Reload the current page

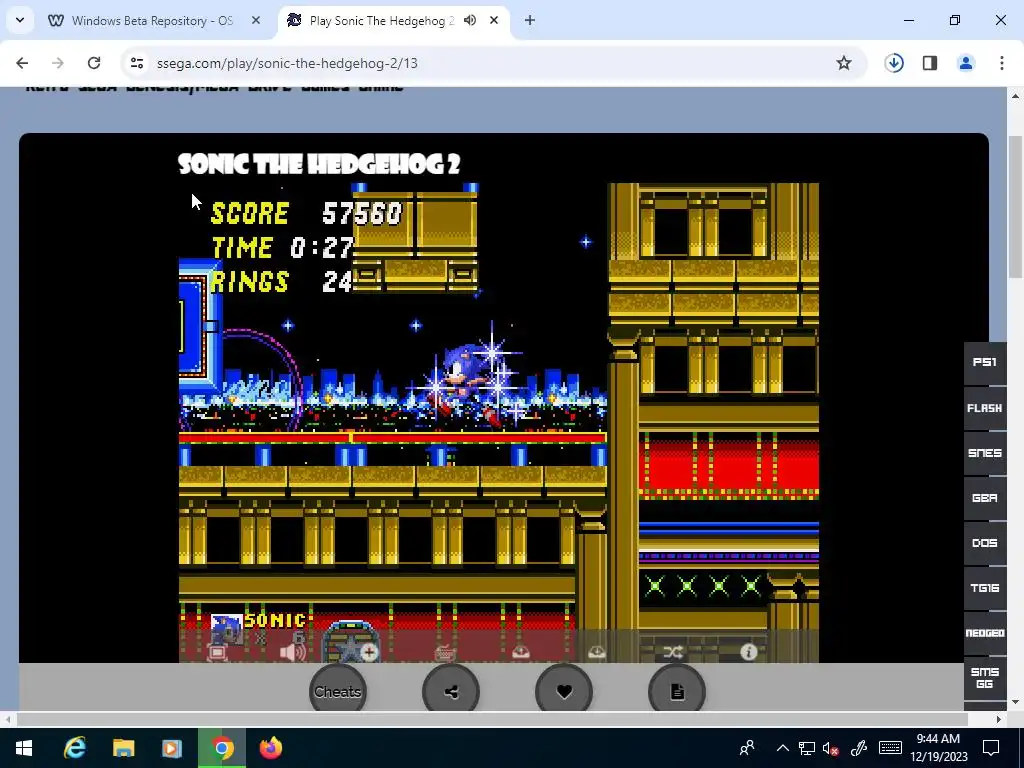coord(94,63)
